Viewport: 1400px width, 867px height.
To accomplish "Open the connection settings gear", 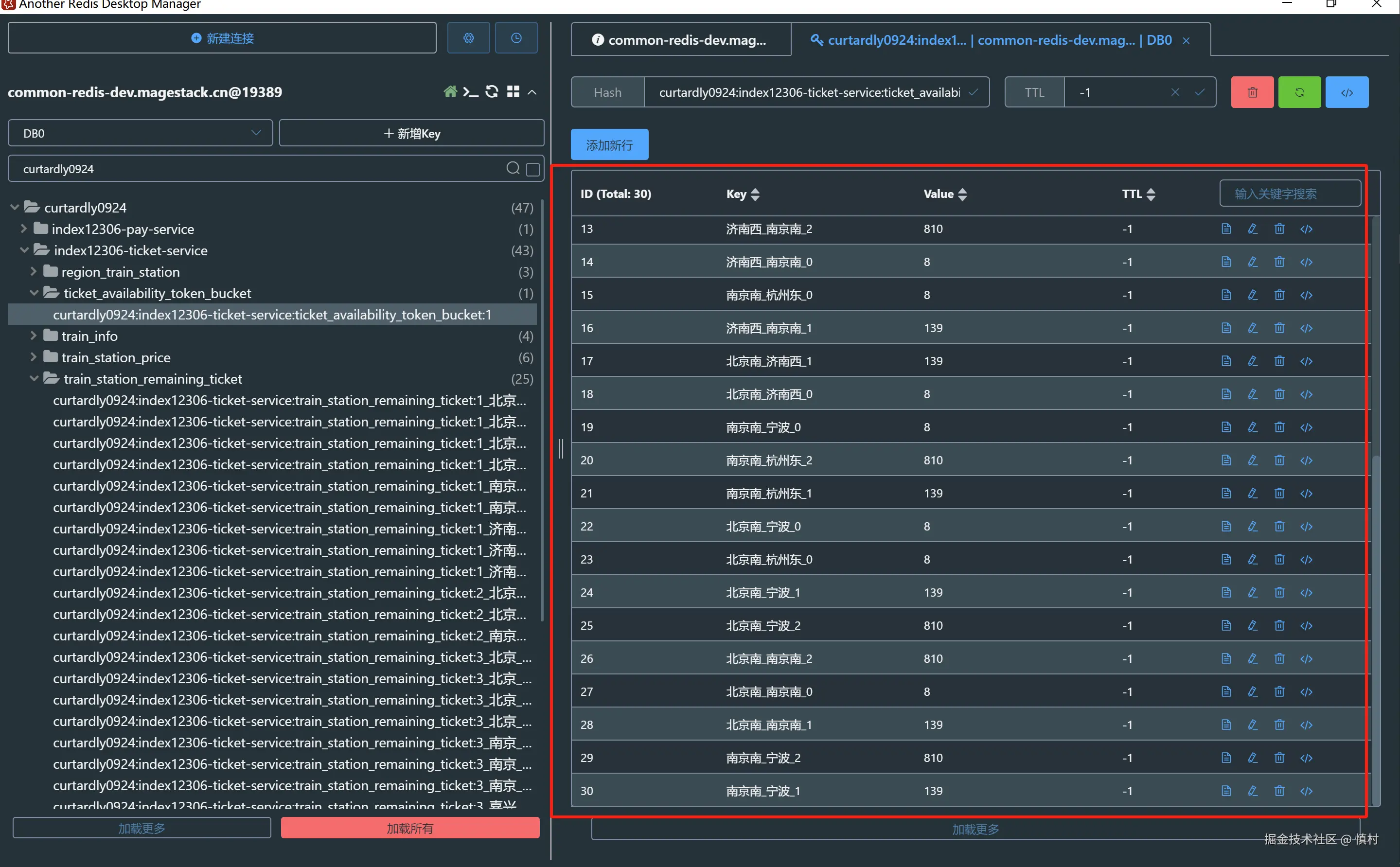I will coord(468,38).
